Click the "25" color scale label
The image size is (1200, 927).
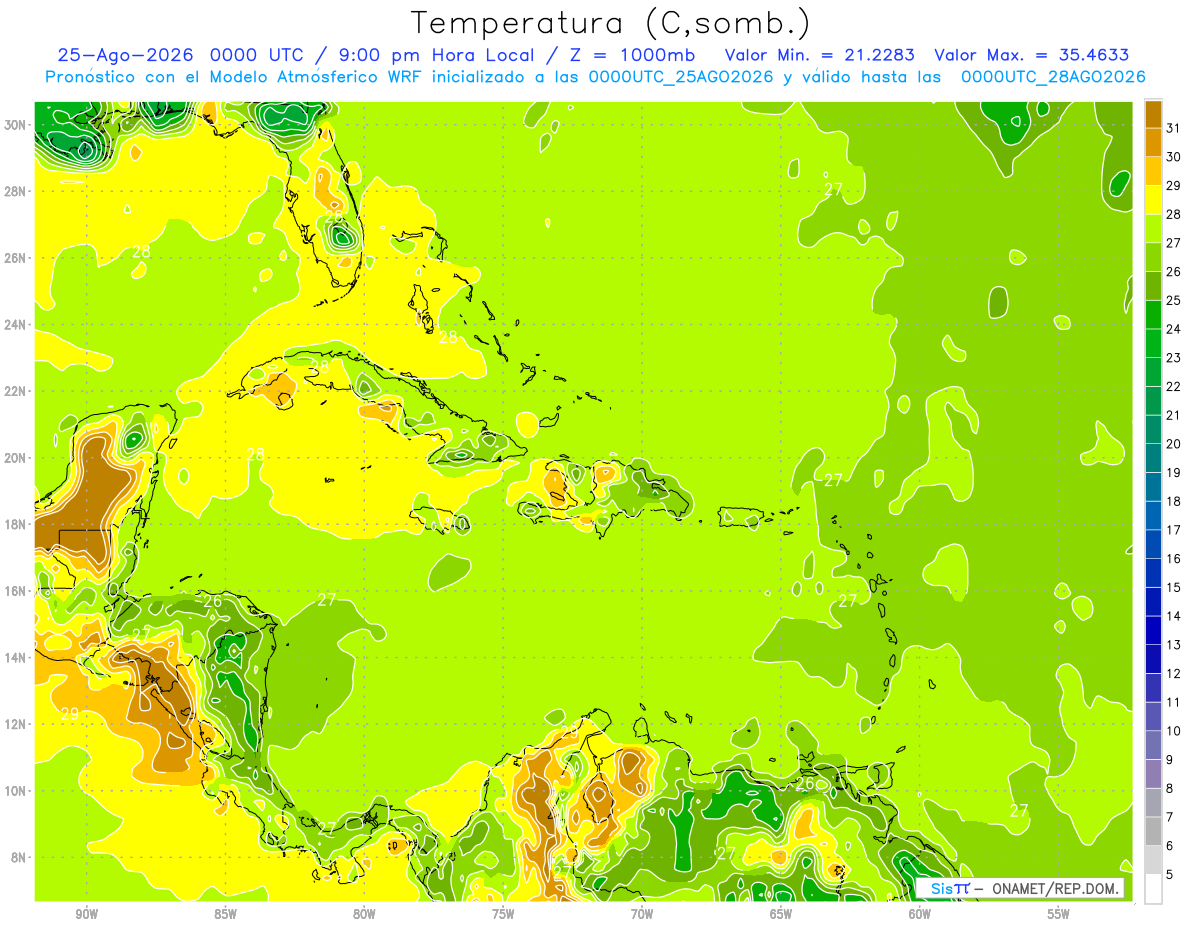[x=1173, y=300]
